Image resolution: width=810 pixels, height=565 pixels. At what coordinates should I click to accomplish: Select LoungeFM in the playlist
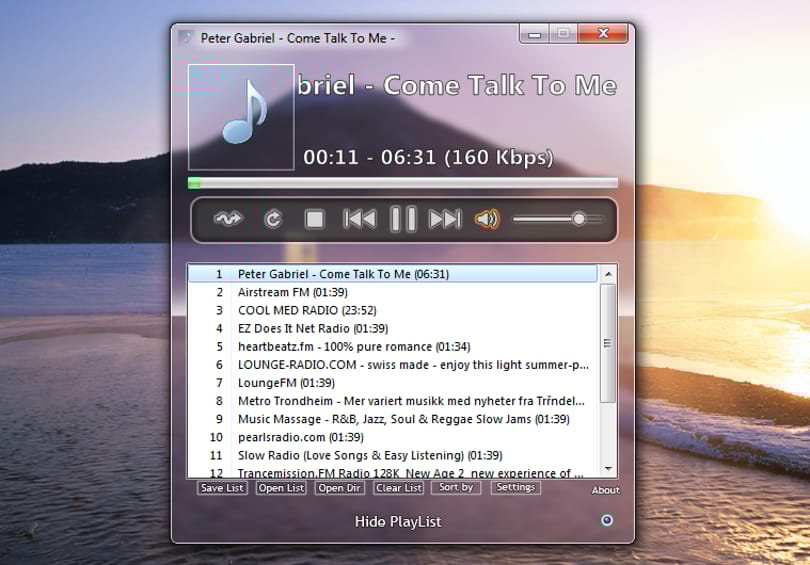click(393, 383)
